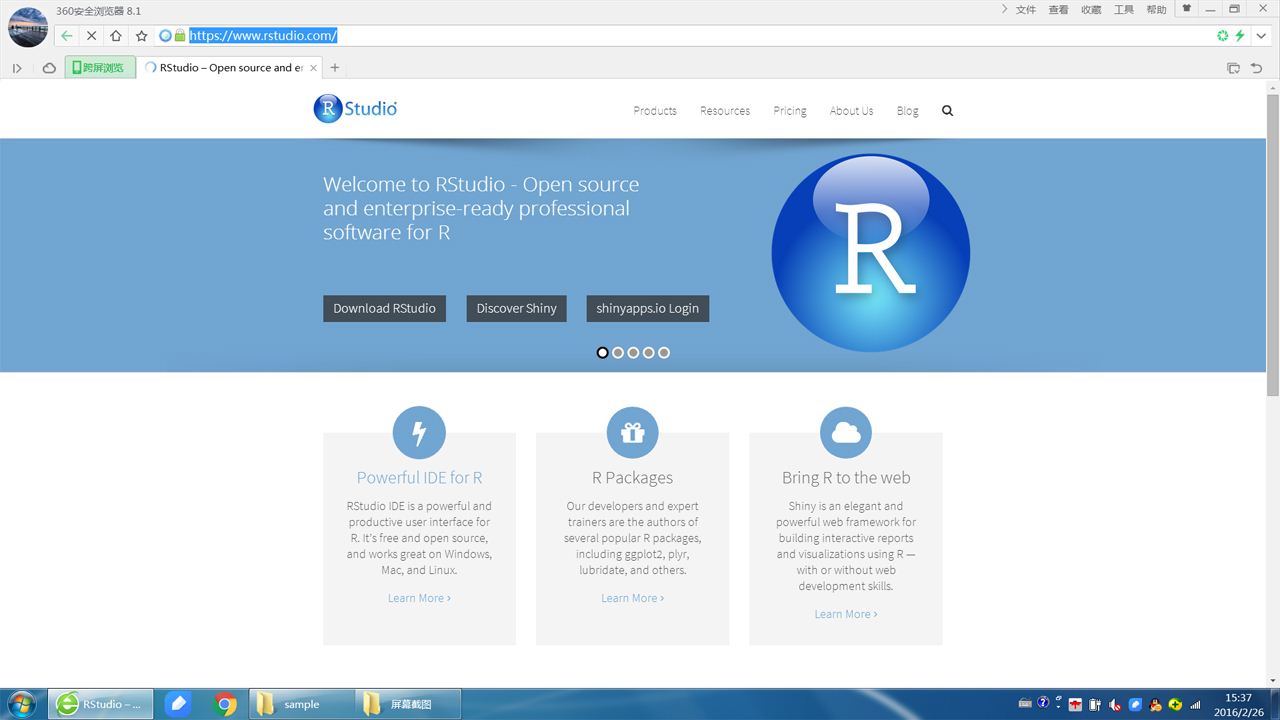Open the skin (shirt) icon in the title bar
The width and height of the screenshot is (1280, 720).
coord(1187,9)
